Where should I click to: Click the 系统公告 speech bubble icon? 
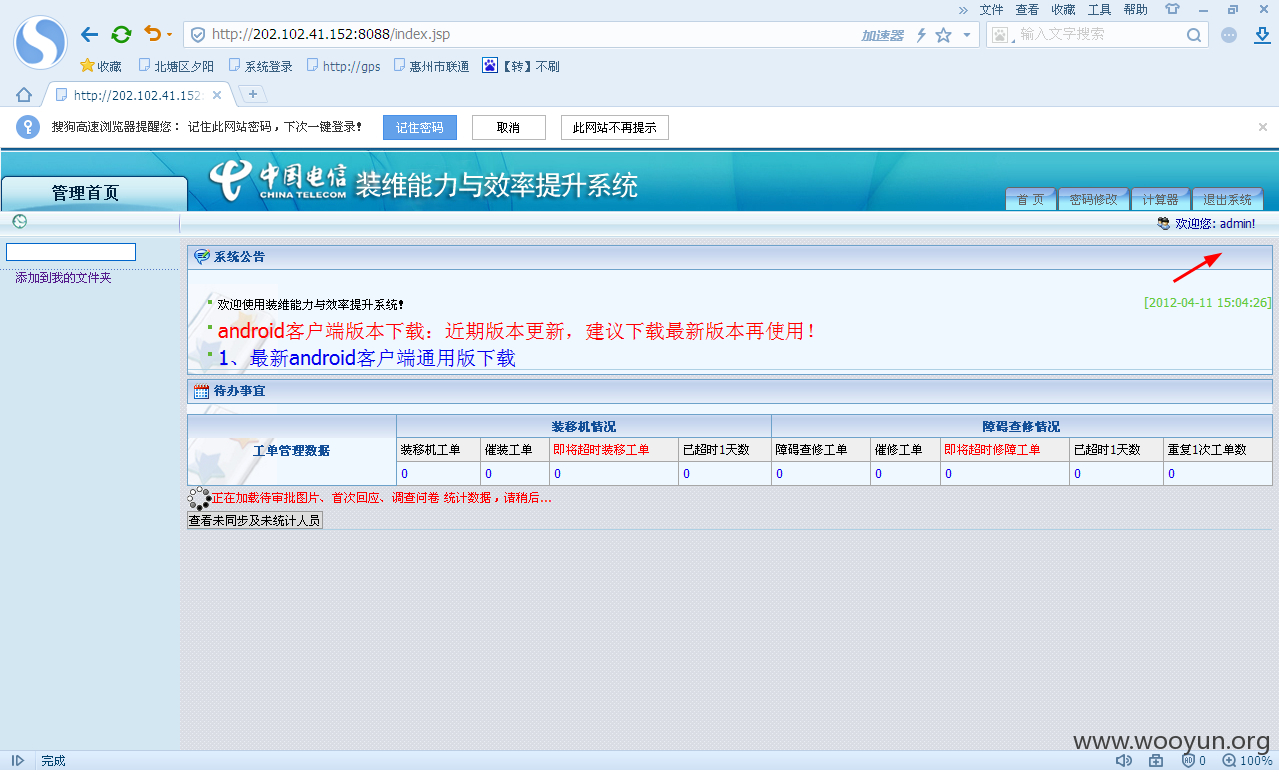pyautogui.click(x=202, y=257)
